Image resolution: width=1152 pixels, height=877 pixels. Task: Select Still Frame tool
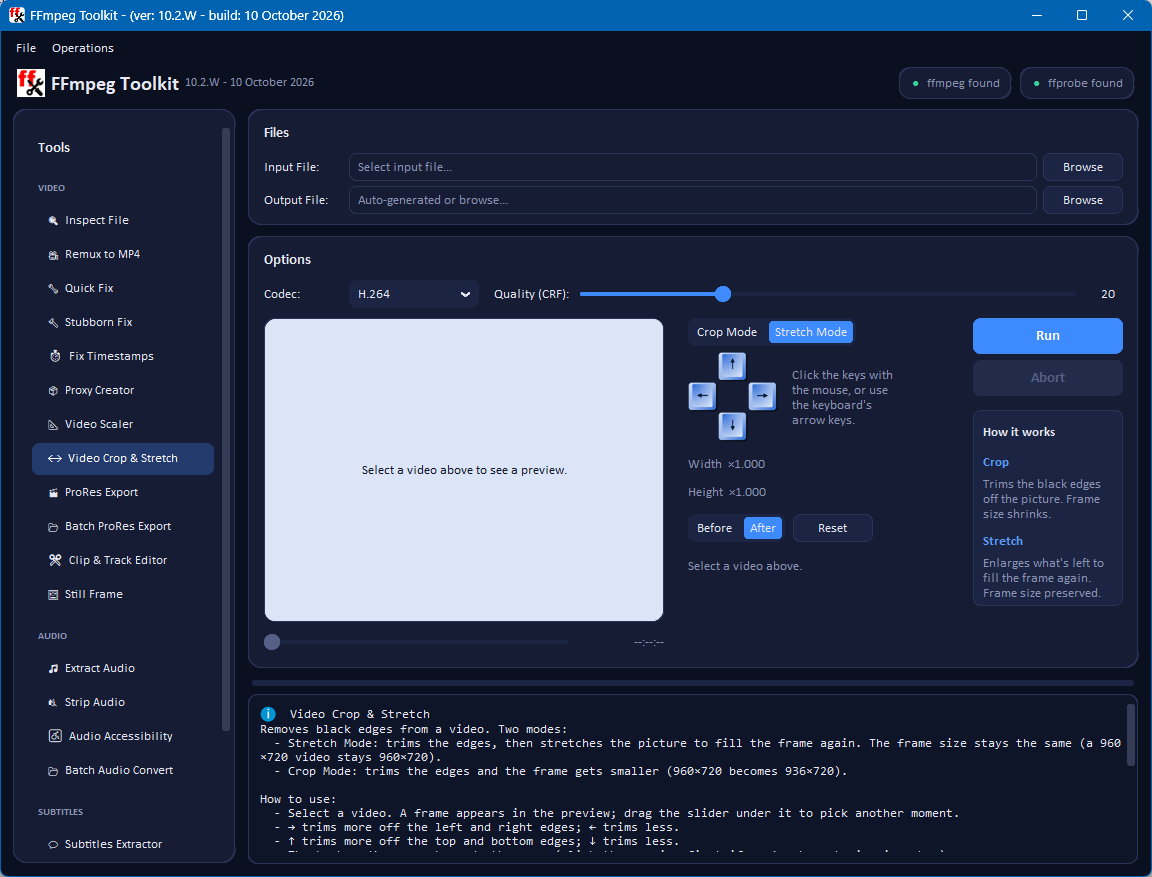point(123,594)
